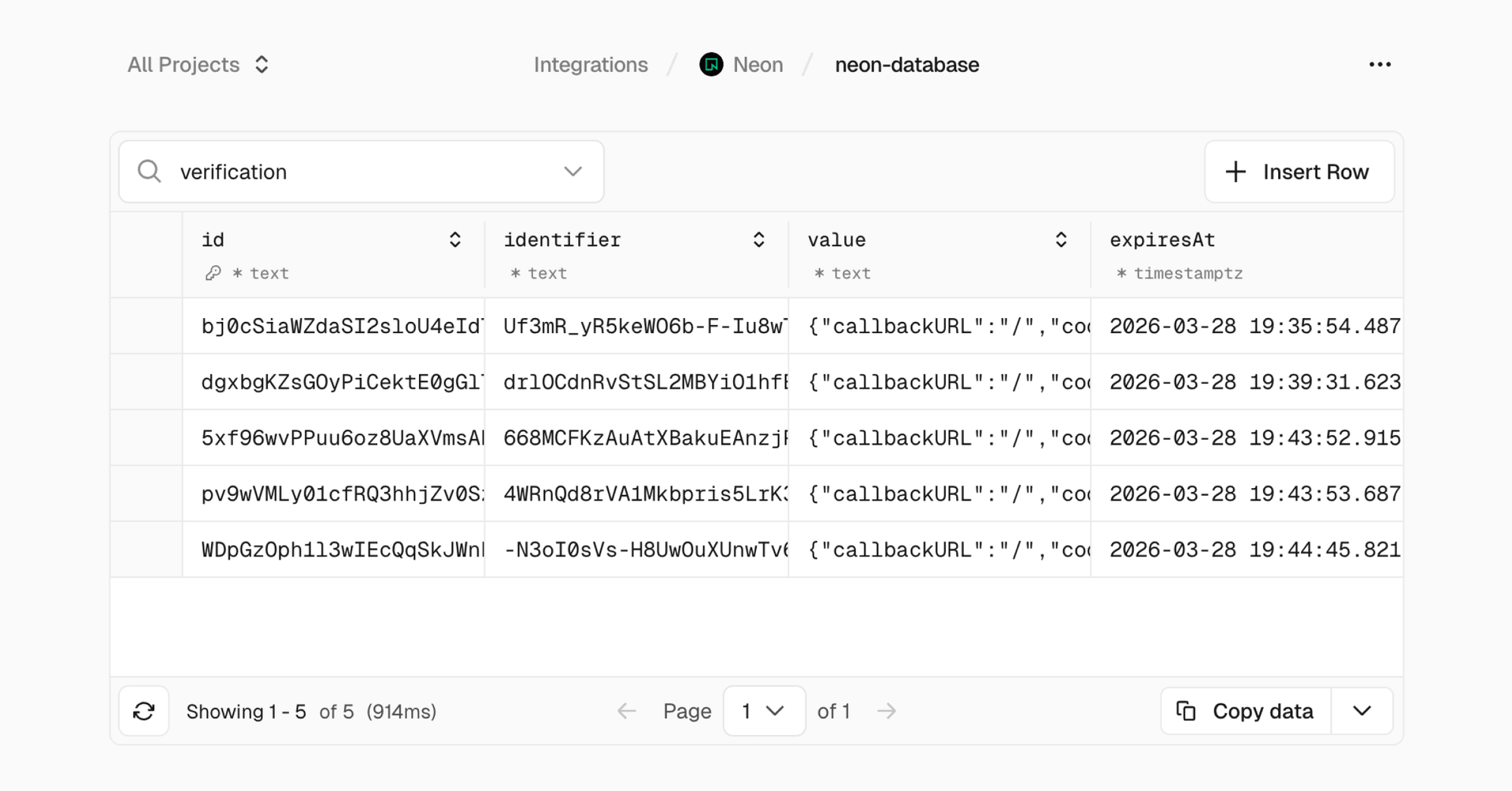Open the All Projects switcher
Screen dimensions: 1512x791
pos(198,65)
